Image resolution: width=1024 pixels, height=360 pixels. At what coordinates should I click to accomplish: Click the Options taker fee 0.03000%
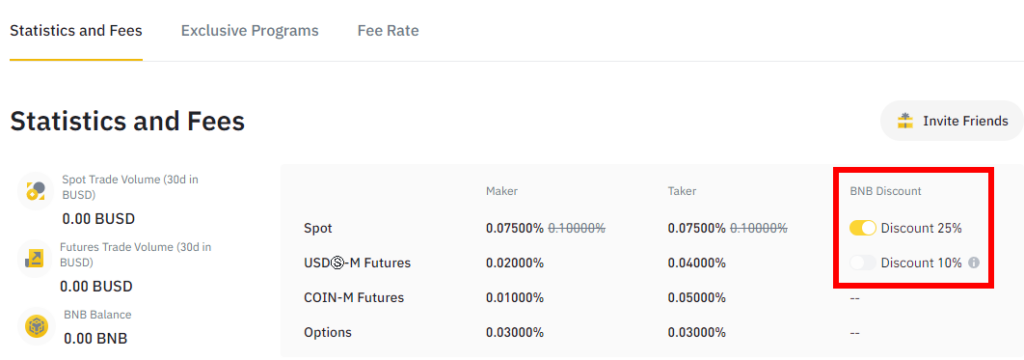point(697,332)
